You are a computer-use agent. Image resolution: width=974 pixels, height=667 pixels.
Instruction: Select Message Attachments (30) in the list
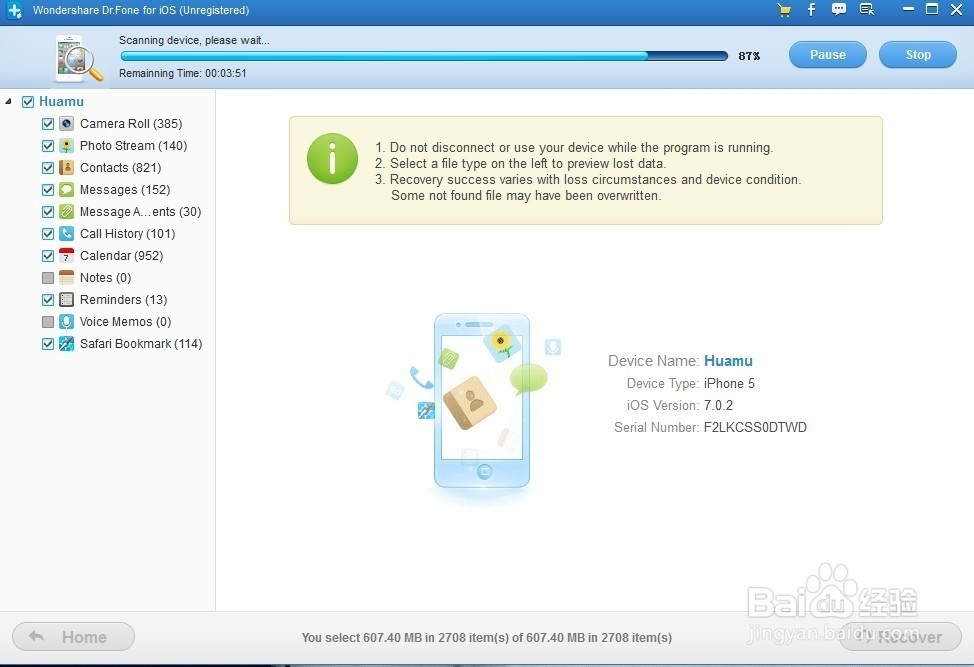point(140,212)
